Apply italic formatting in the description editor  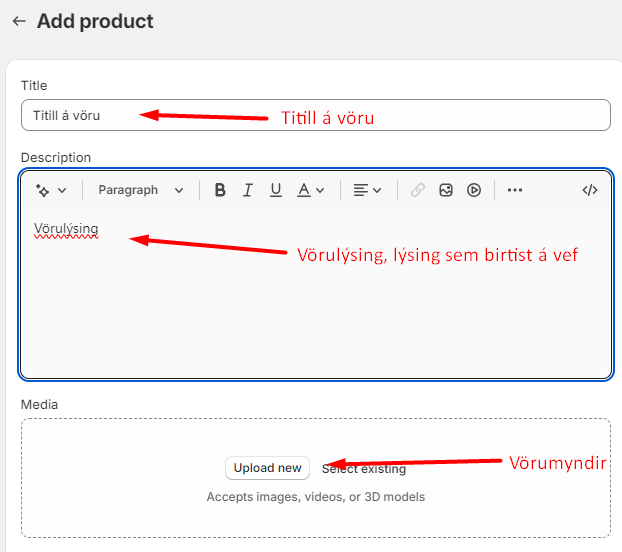pos(248,190)
